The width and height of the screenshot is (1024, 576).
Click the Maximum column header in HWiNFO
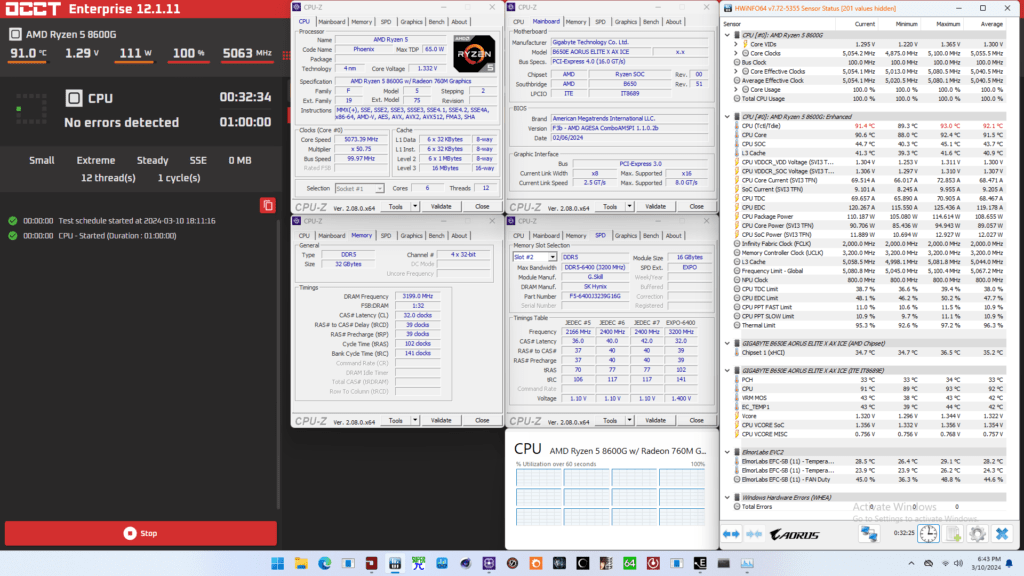948,24
